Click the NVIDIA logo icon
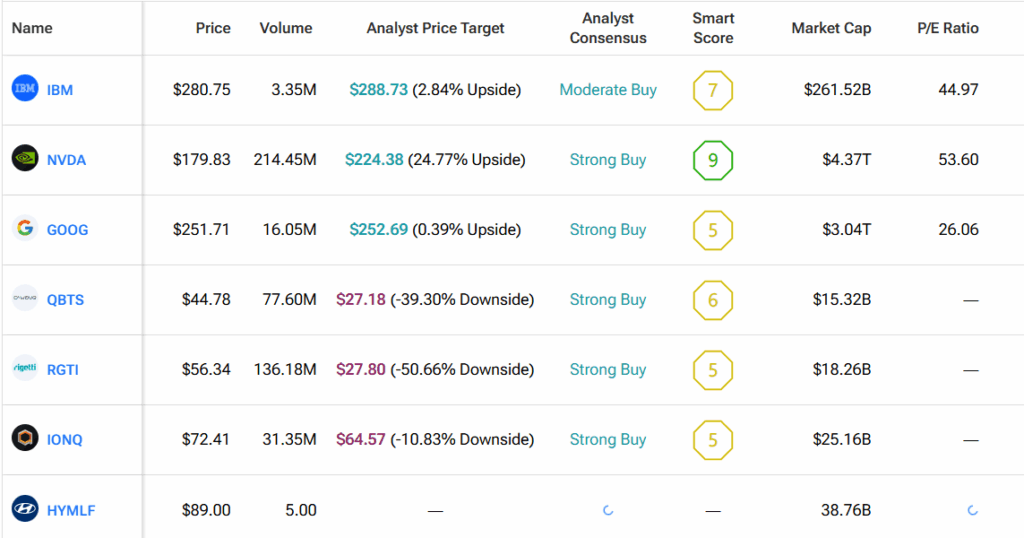 click(x=25, y=159)
